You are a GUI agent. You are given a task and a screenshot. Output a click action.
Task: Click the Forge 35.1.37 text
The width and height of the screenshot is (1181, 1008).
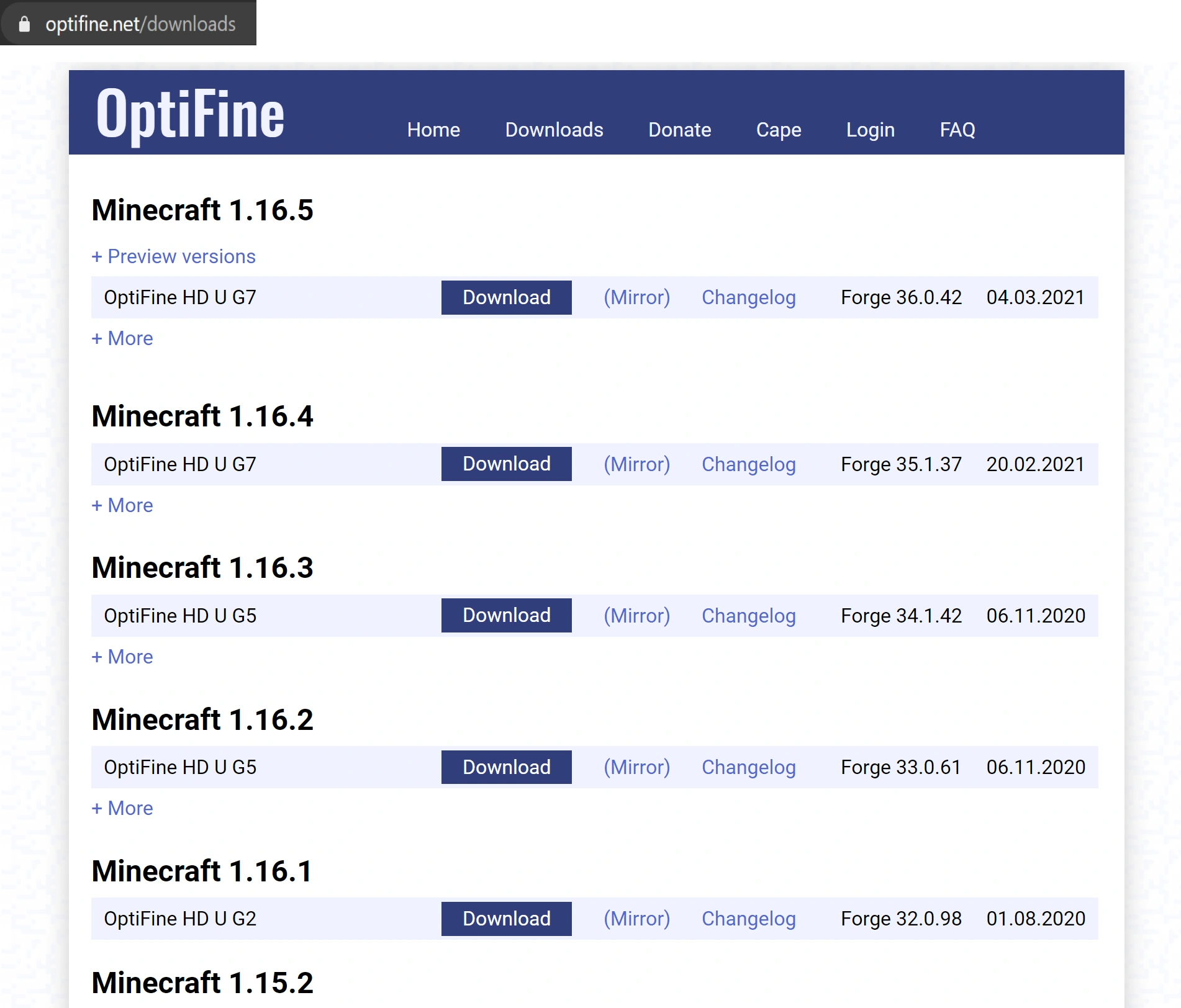[901, 464]
